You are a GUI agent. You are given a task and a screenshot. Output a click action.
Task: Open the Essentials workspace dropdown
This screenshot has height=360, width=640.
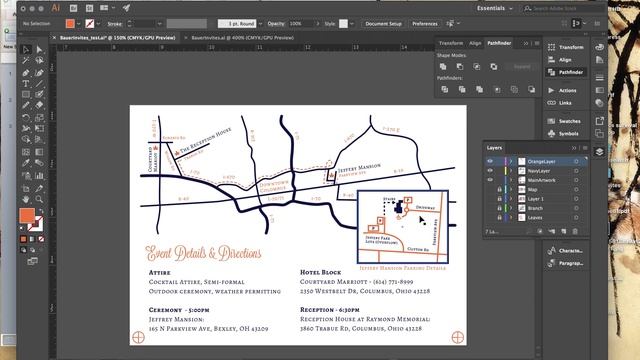[495, 8]
